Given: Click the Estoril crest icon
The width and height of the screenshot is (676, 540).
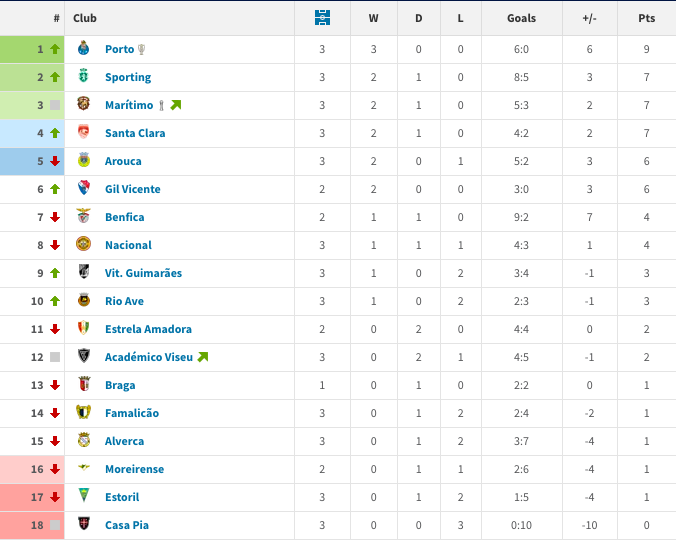Looking at the screenshot, I should click(x=84, y=496).
